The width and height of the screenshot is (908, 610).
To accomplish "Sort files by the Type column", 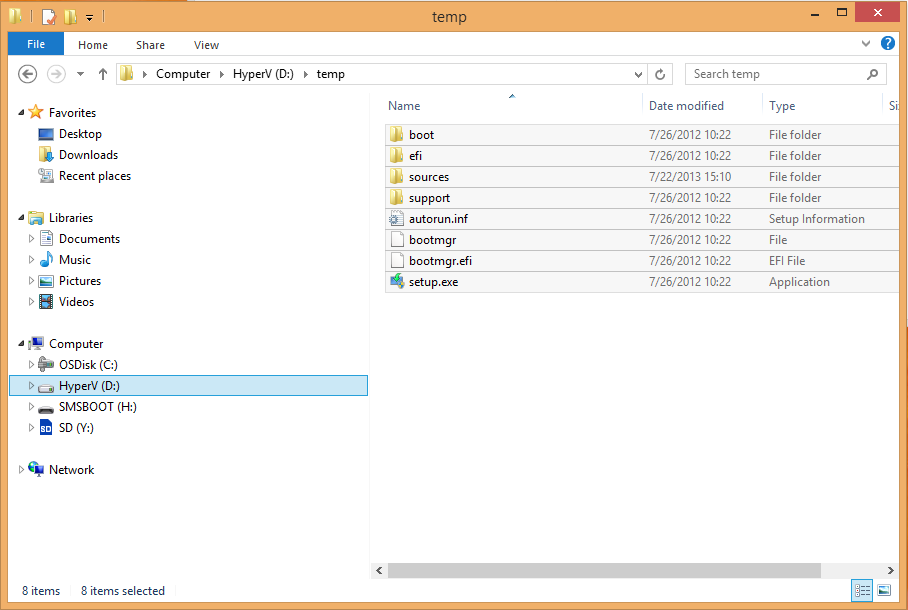I will click(782, 106).
